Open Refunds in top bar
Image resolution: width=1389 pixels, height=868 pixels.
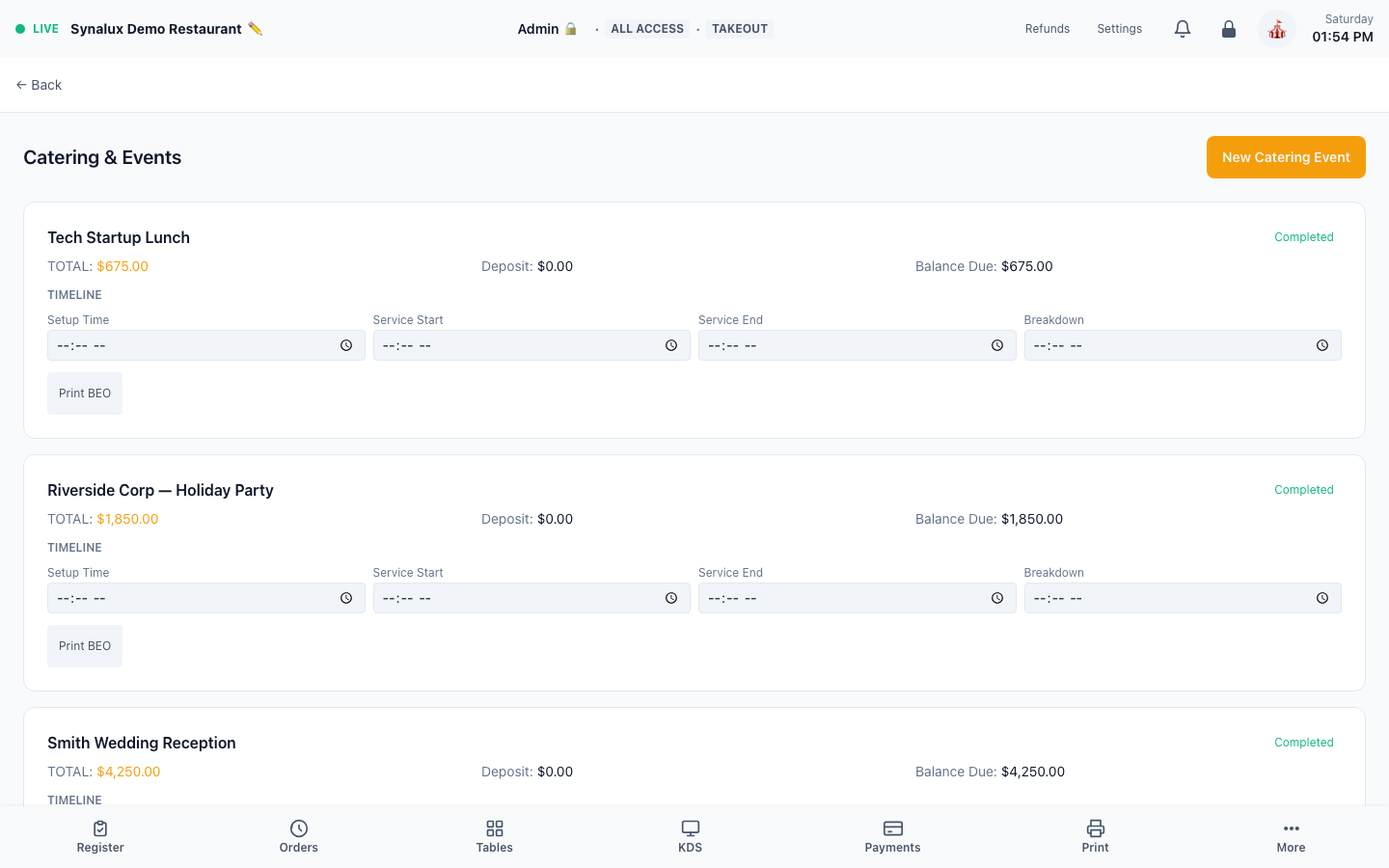1048,29
